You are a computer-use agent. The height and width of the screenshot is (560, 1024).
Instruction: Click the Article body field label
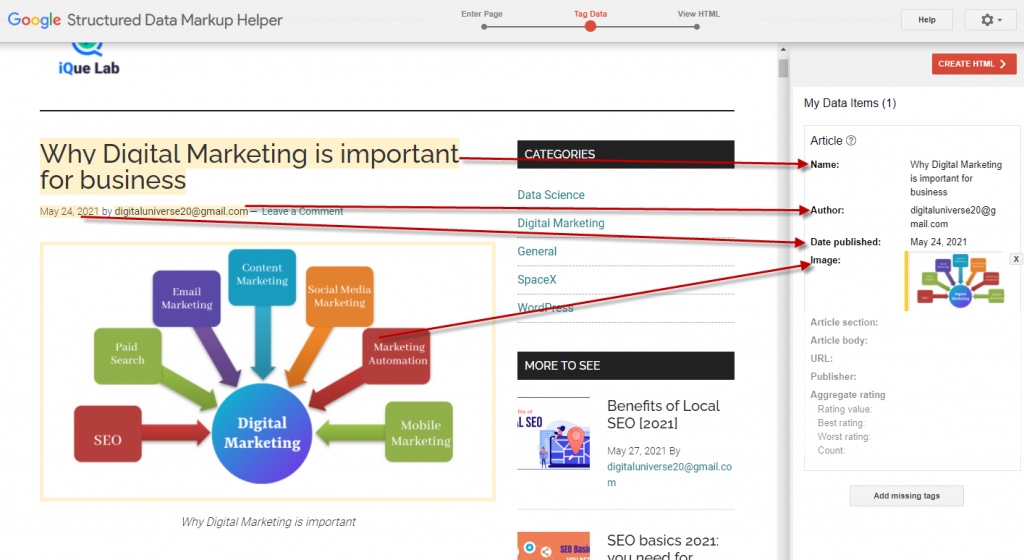[839, 341]
